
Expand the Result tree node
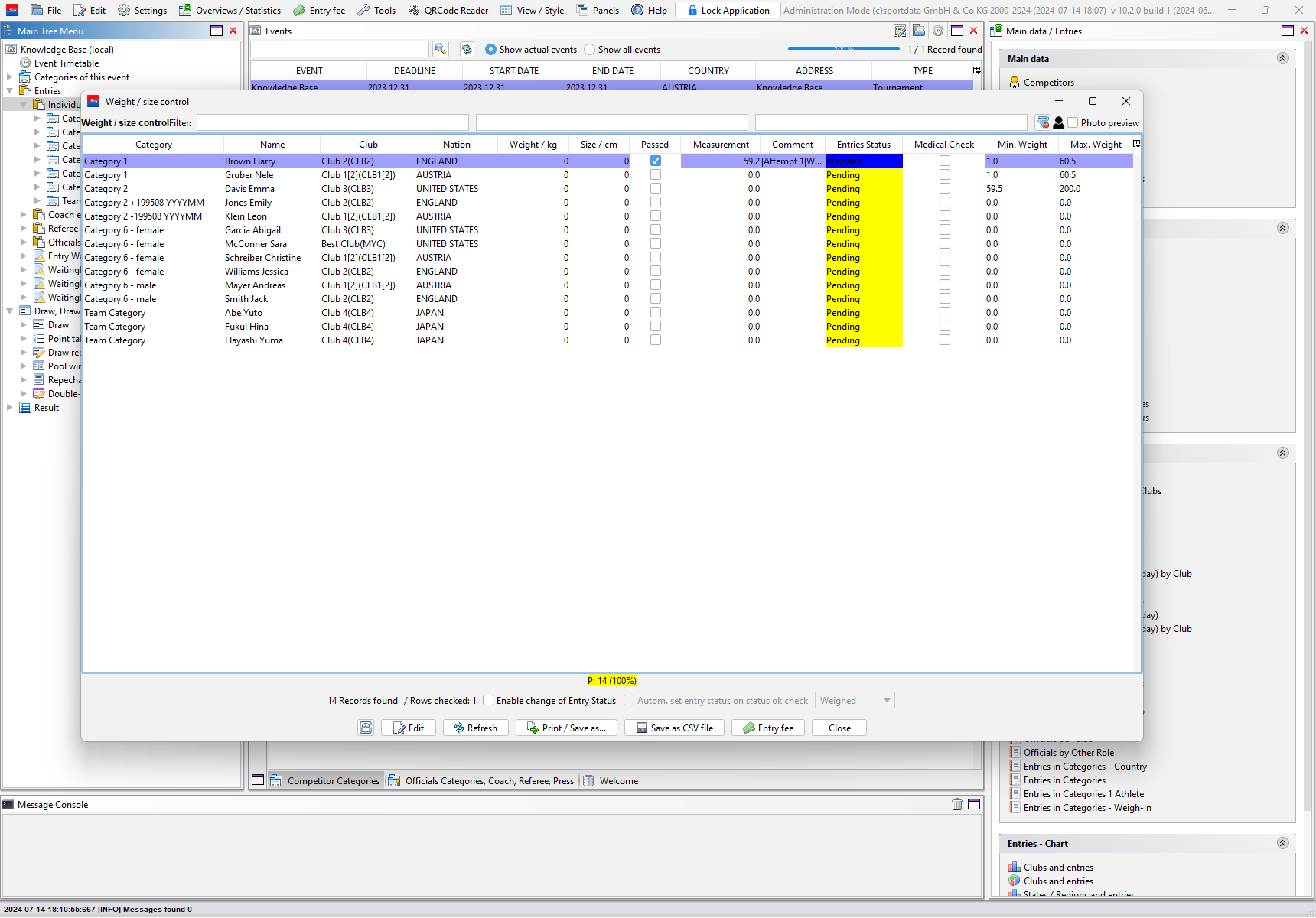10,408
